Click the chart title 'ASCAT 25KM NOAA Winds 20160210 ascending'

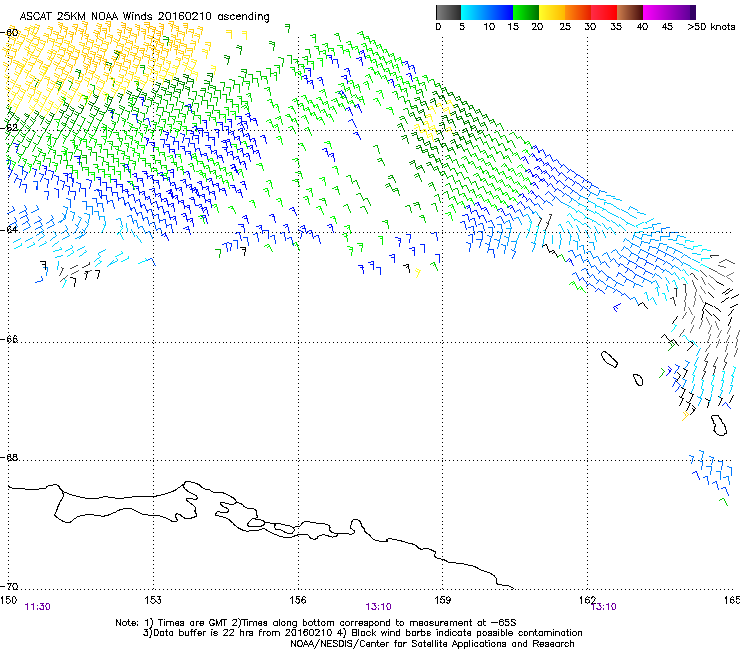pos(144,16)
